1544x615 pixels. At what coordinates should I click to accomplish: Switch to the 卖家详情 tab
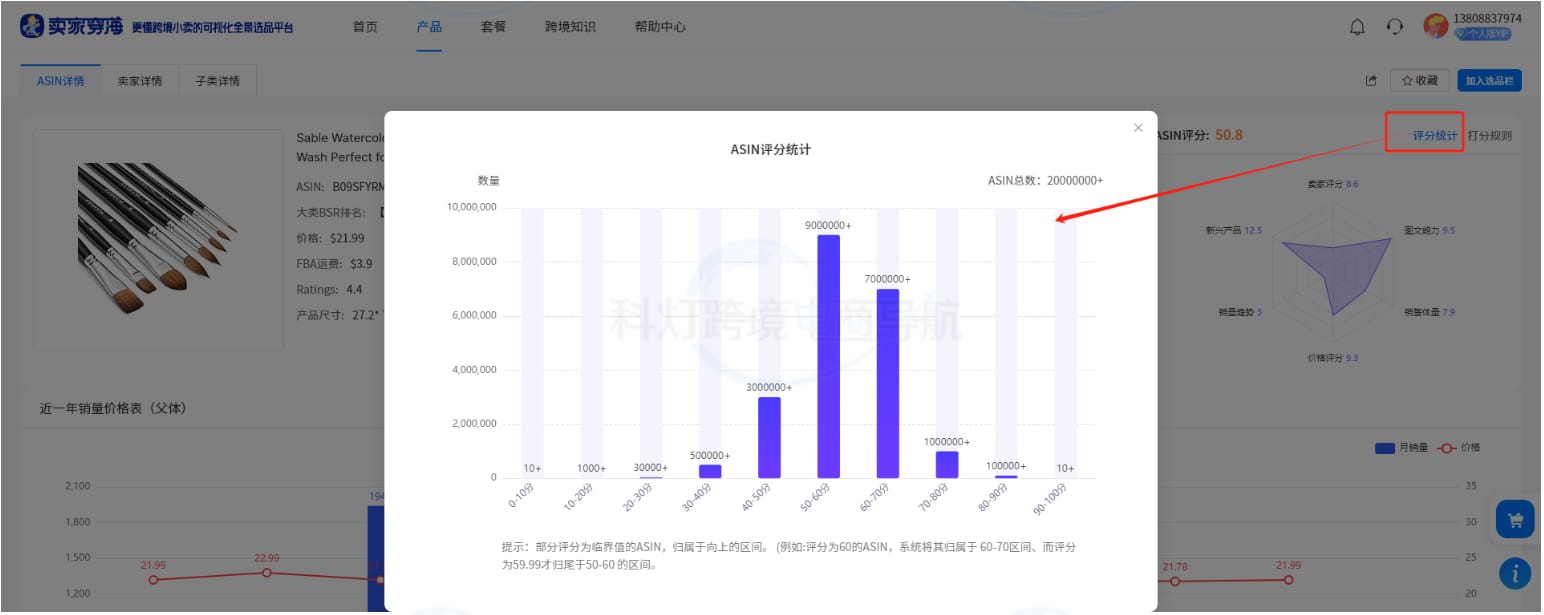tap(141, 79)
